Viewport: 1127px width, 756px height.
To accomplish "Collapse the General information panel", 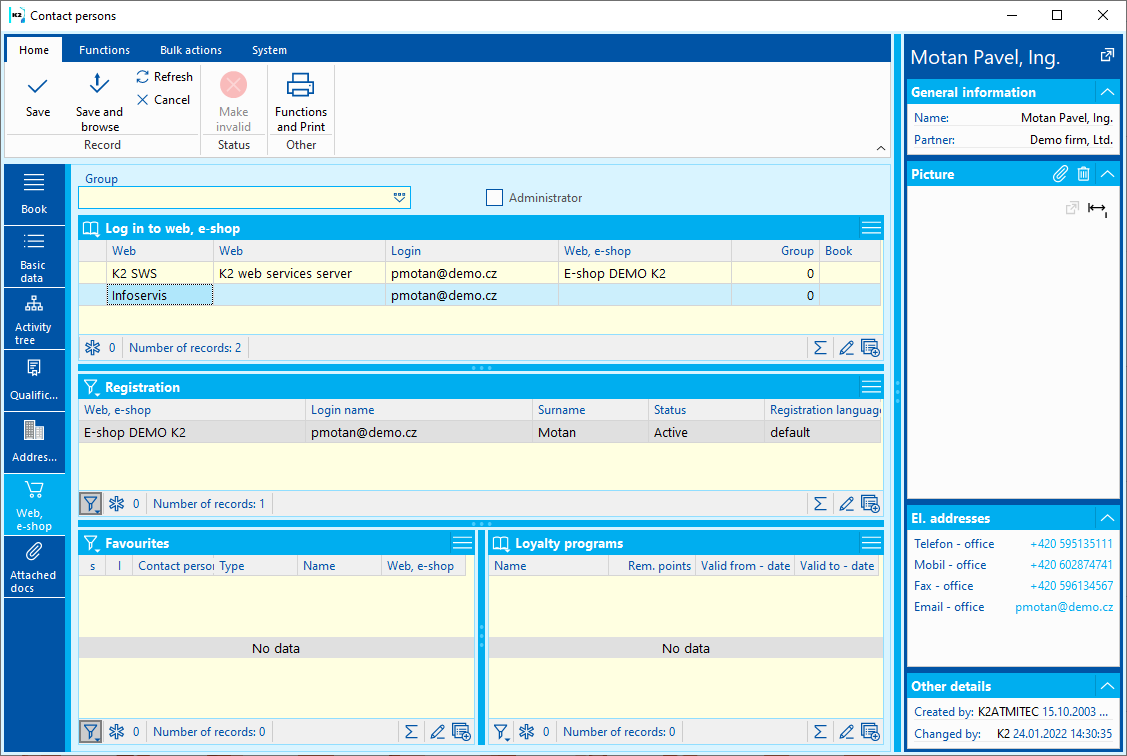I will [x=1106, y=92].
